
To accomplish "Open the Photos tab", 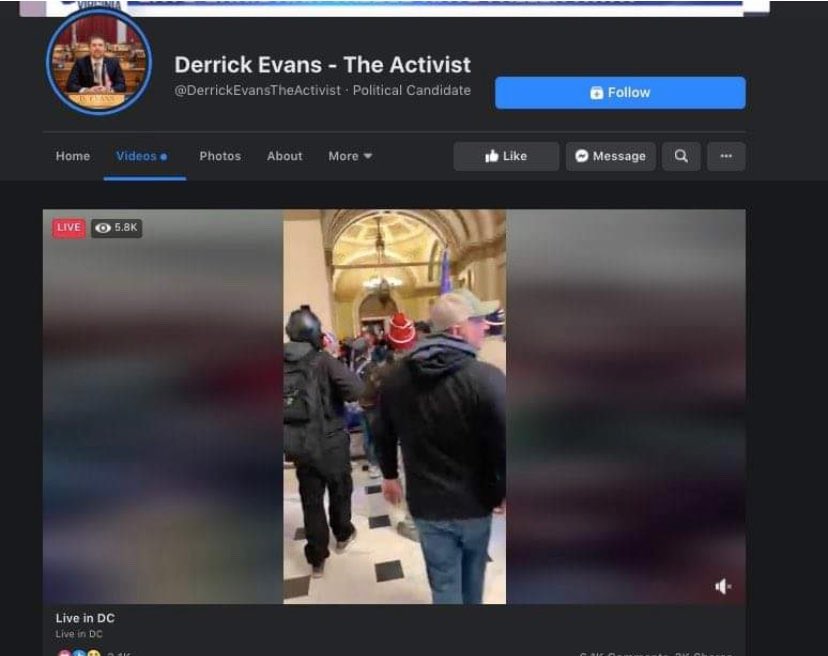I will coord(220,156).
